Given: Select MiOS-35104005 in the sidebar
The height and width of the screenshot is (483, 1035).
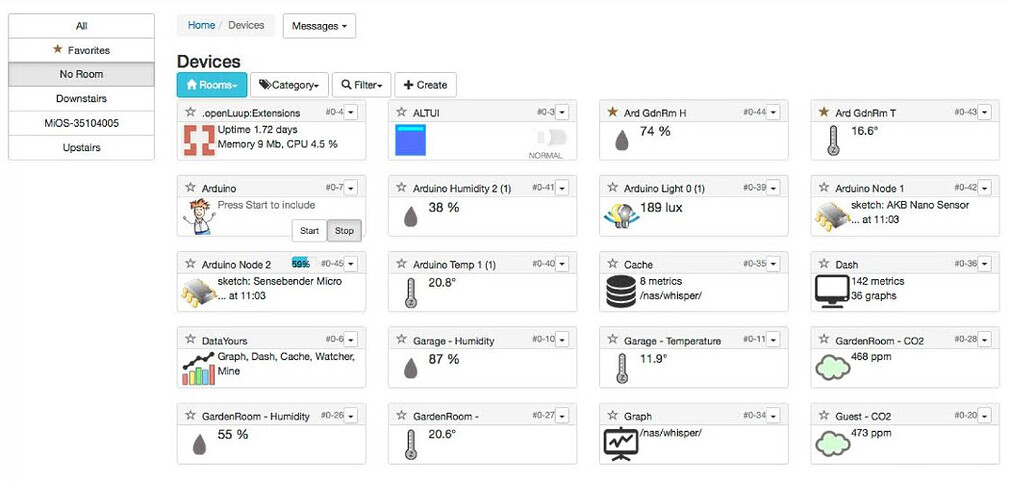Looking at the screenshot, I should click(81, 123).
